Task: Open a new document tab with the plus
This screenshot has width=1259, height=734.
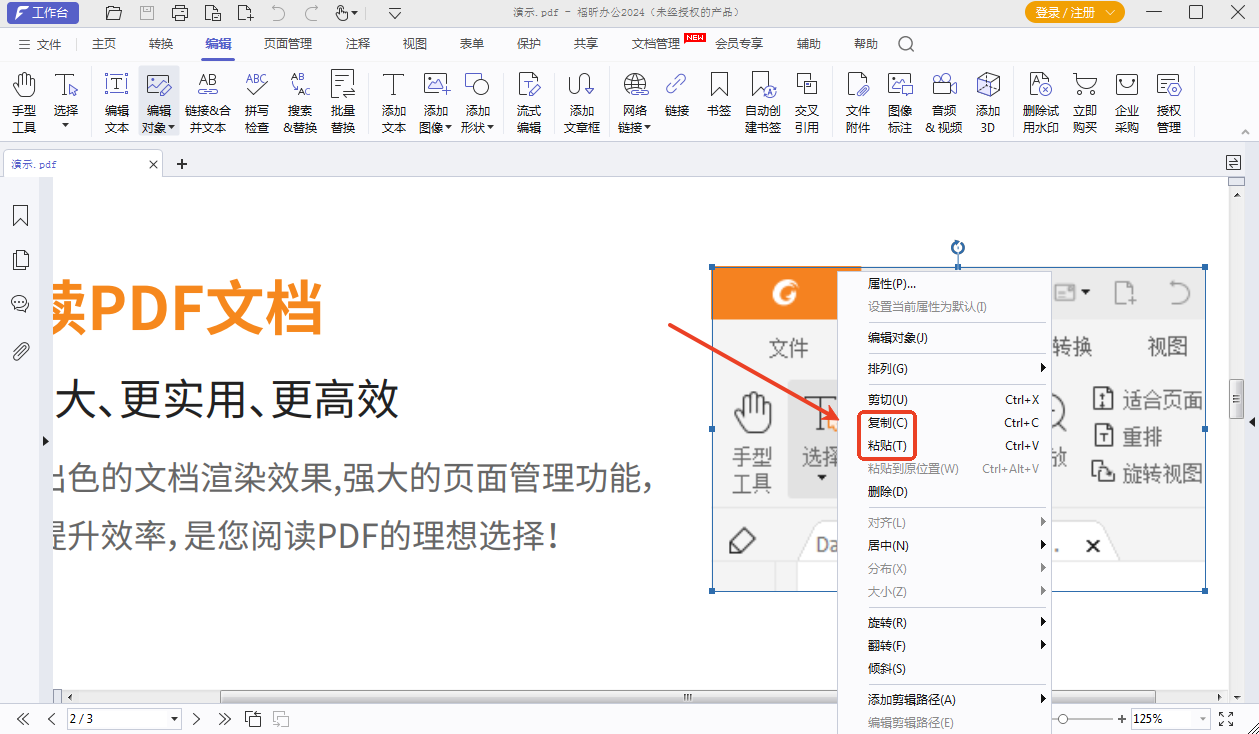Action: pos(181,163)
